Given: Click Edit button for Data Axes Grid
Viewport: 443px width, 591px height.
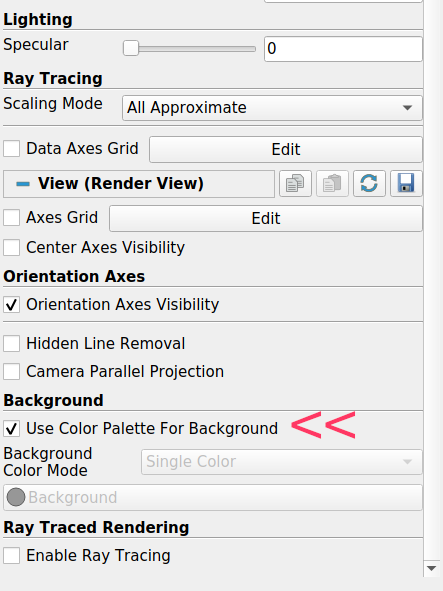Looking at the screenshot, I should click(286, 150).
